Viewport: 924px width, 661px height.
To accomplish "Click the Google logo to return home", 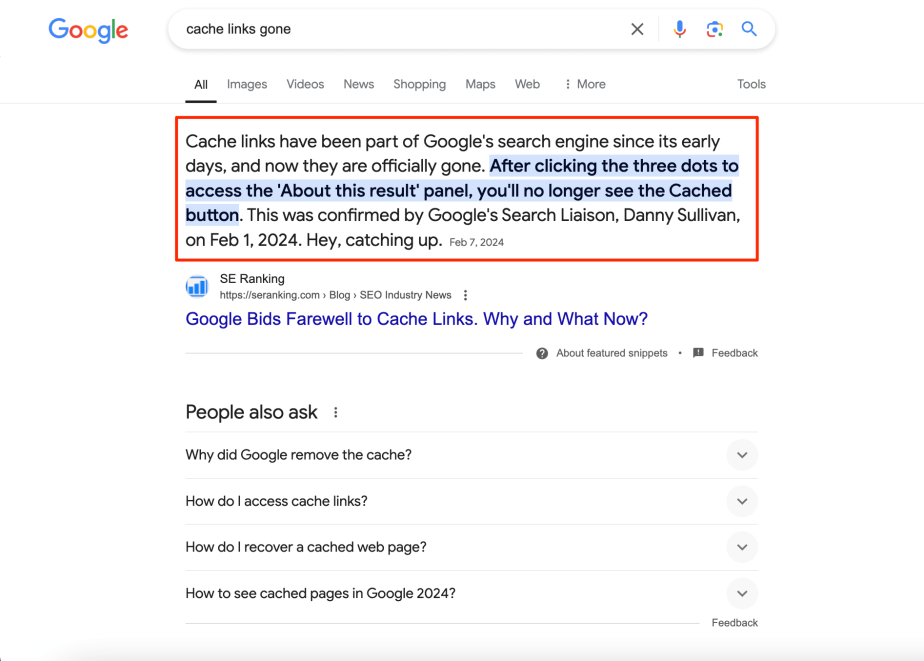I will pos(88,30).
